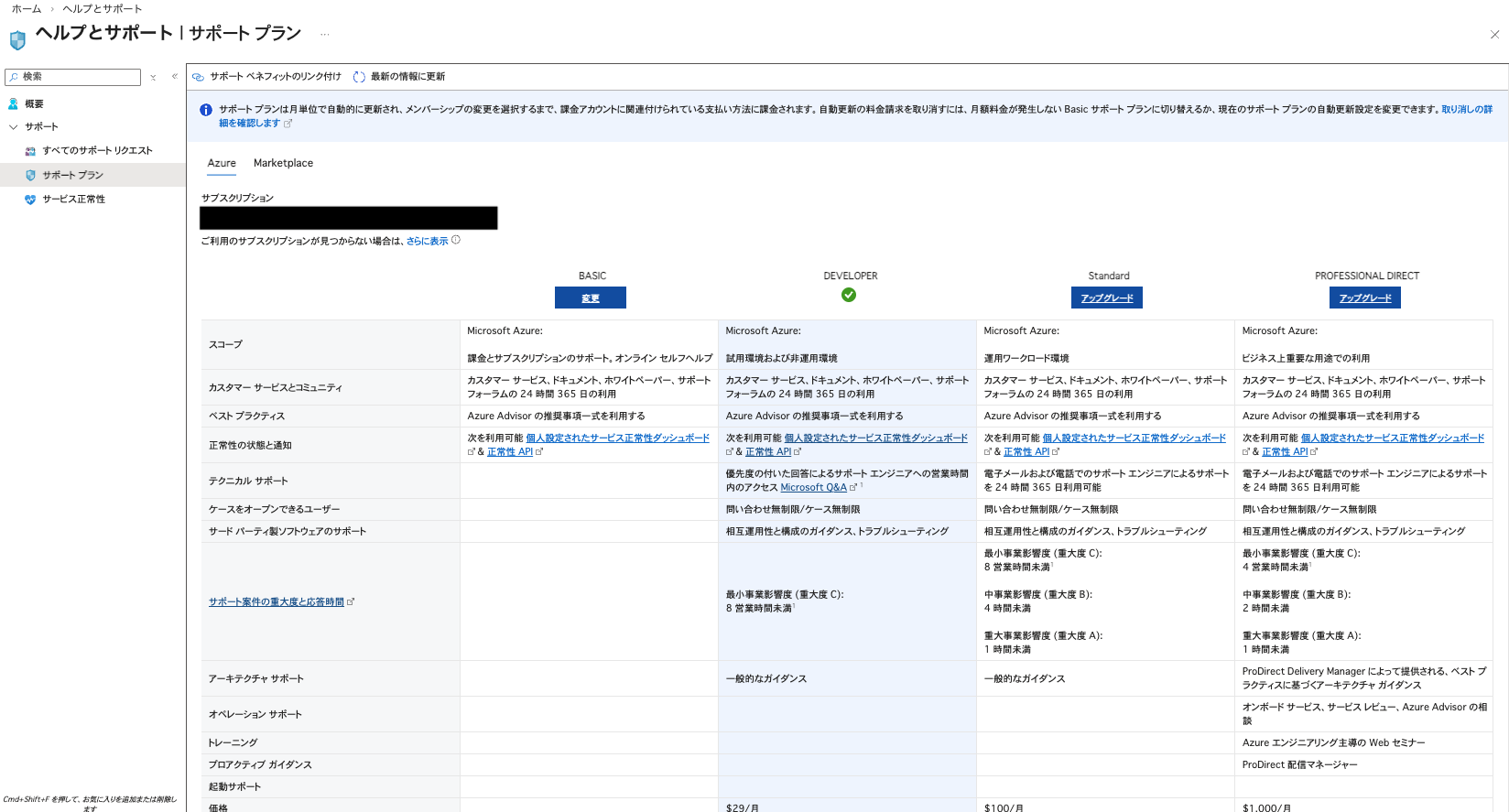Open the 取り消しの詳細を確認します link

tap(1467, 109)
